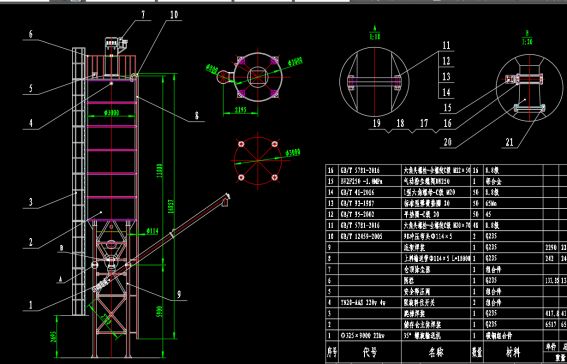Select the 材料 header cell in parts table
This screenshot has height=364, width=567.
tap(513, 352)
